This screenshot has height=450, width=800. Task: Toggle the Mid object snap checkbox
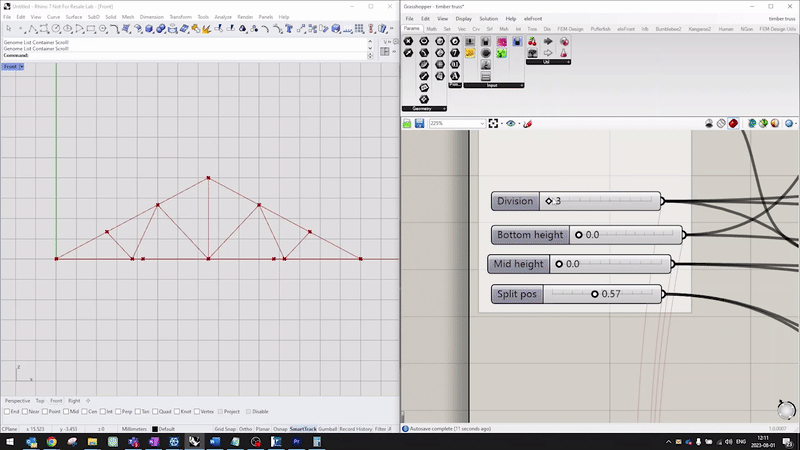[68, 411]
